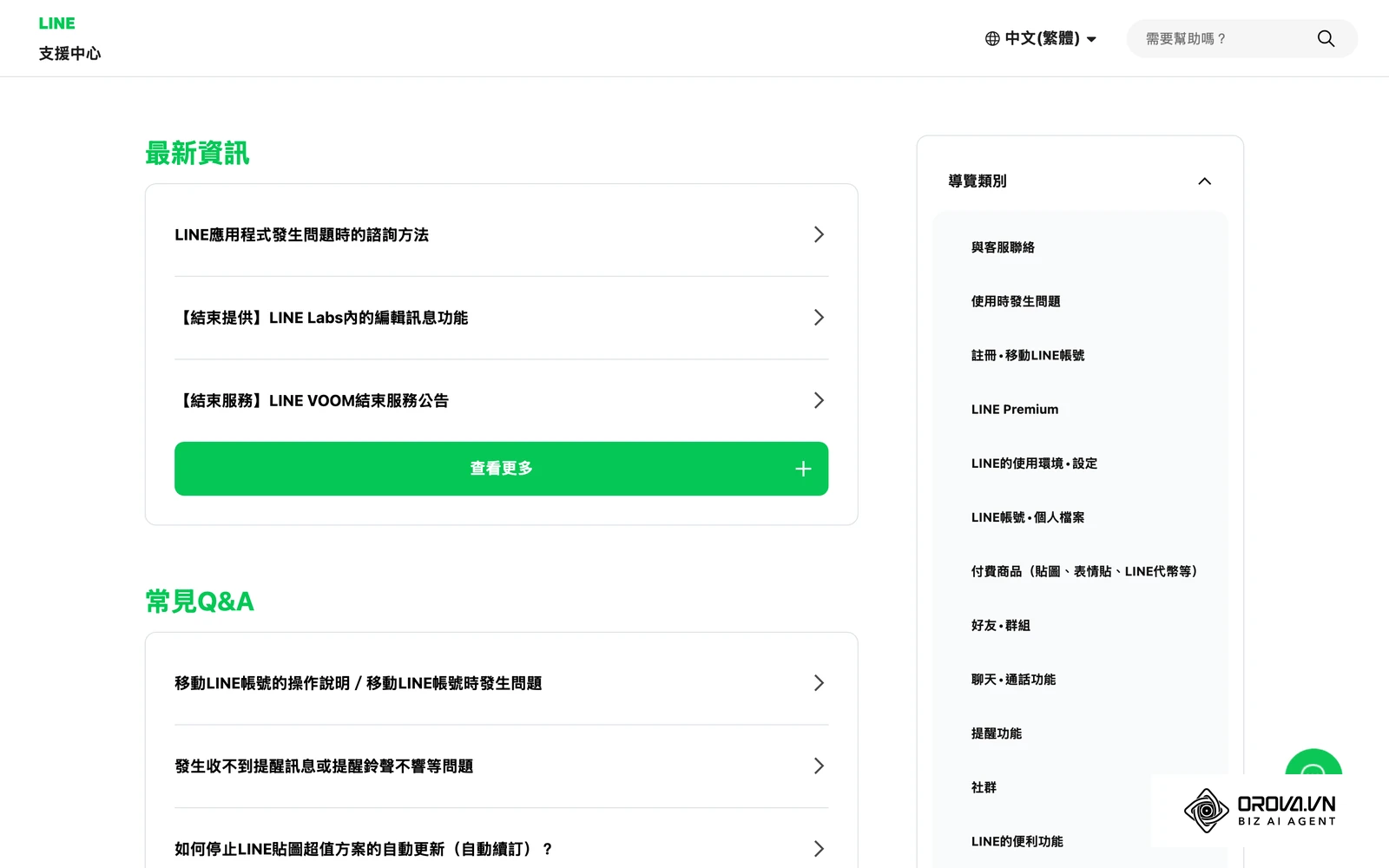Select 社群 category
Screen dimensions: 1389x868
pos(984,787)
